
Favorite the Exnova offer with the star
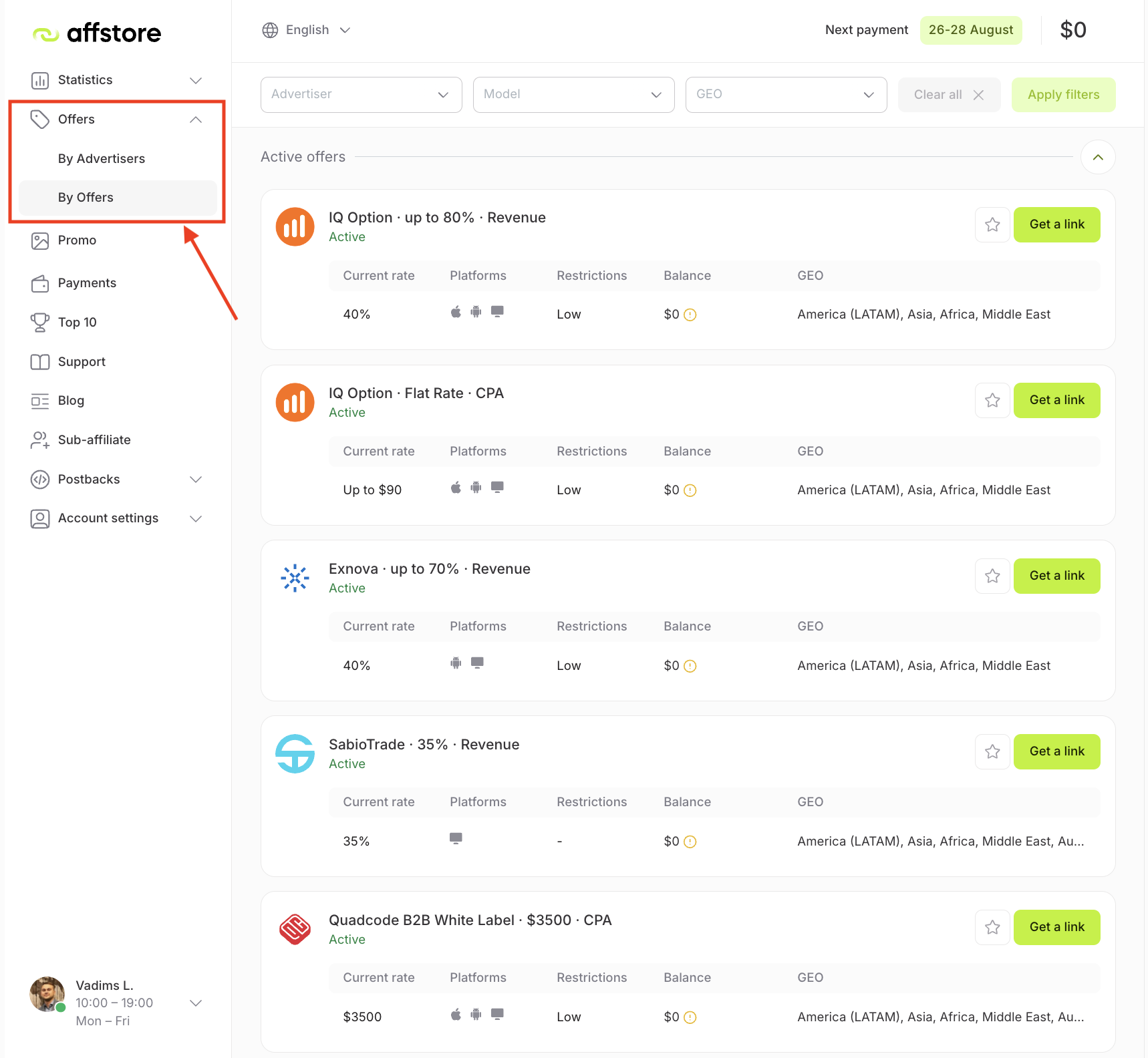[x=992, y=576]
